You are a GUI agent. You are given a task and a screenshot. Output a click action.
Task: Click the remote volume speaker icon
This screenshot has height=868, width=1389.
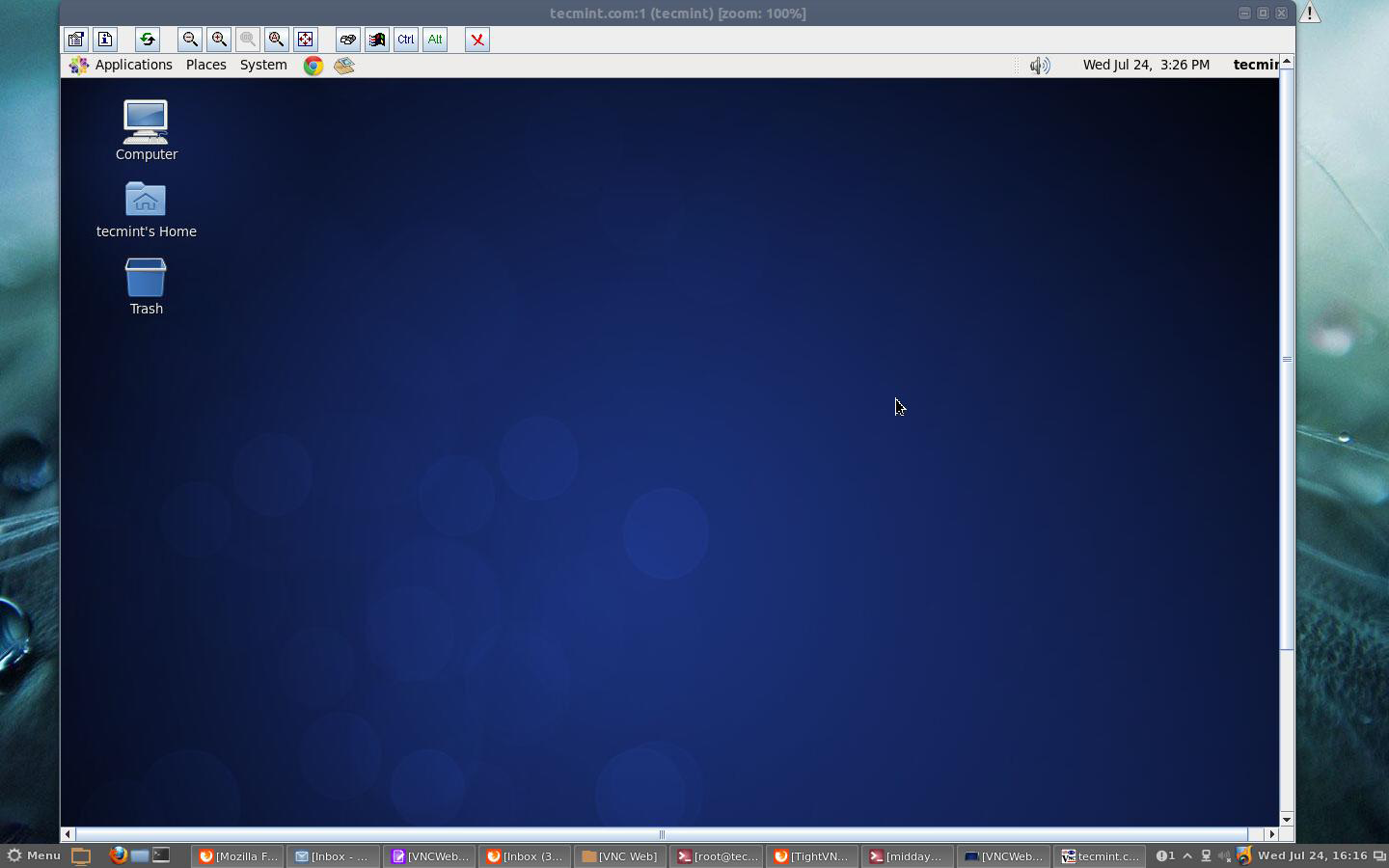click(x=1039, y=66)
